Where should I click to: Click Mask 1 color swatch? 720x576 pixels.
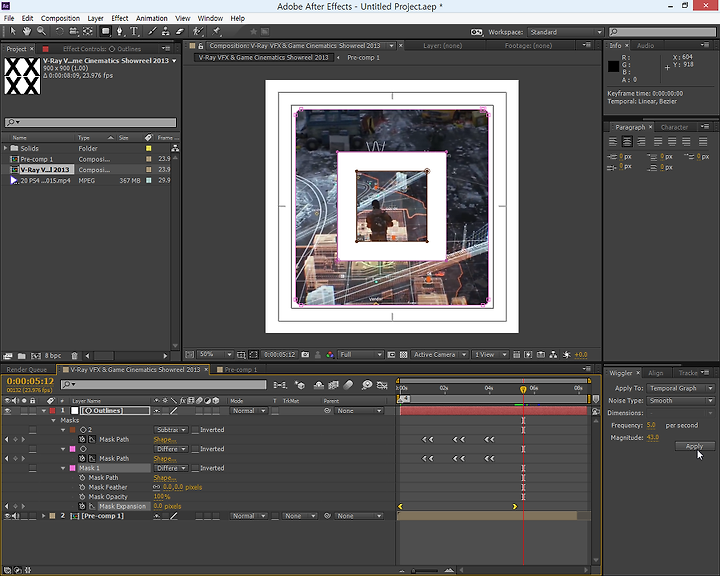pos(72,469)
